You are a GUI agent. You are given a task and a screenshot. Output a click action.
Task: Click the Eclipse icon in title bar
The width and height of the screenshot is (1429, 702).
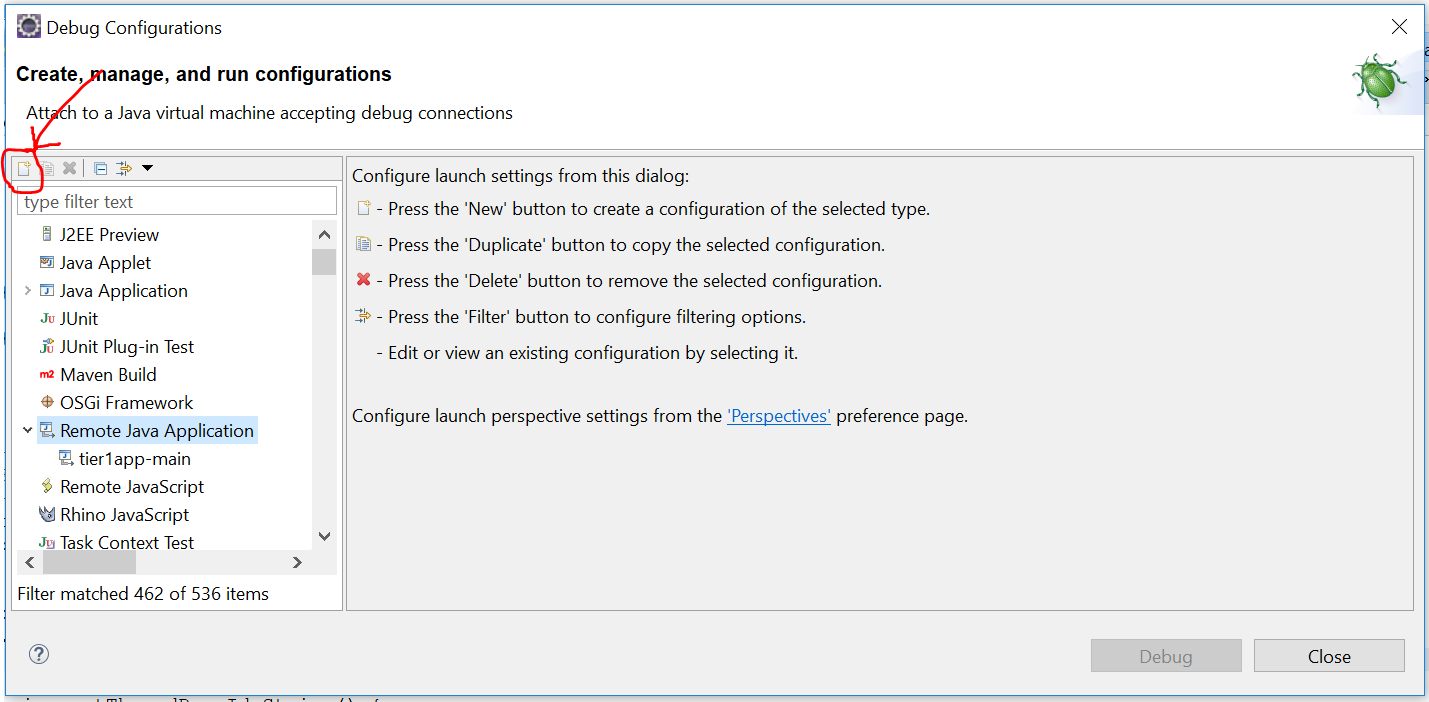click(x=28, y=27)
